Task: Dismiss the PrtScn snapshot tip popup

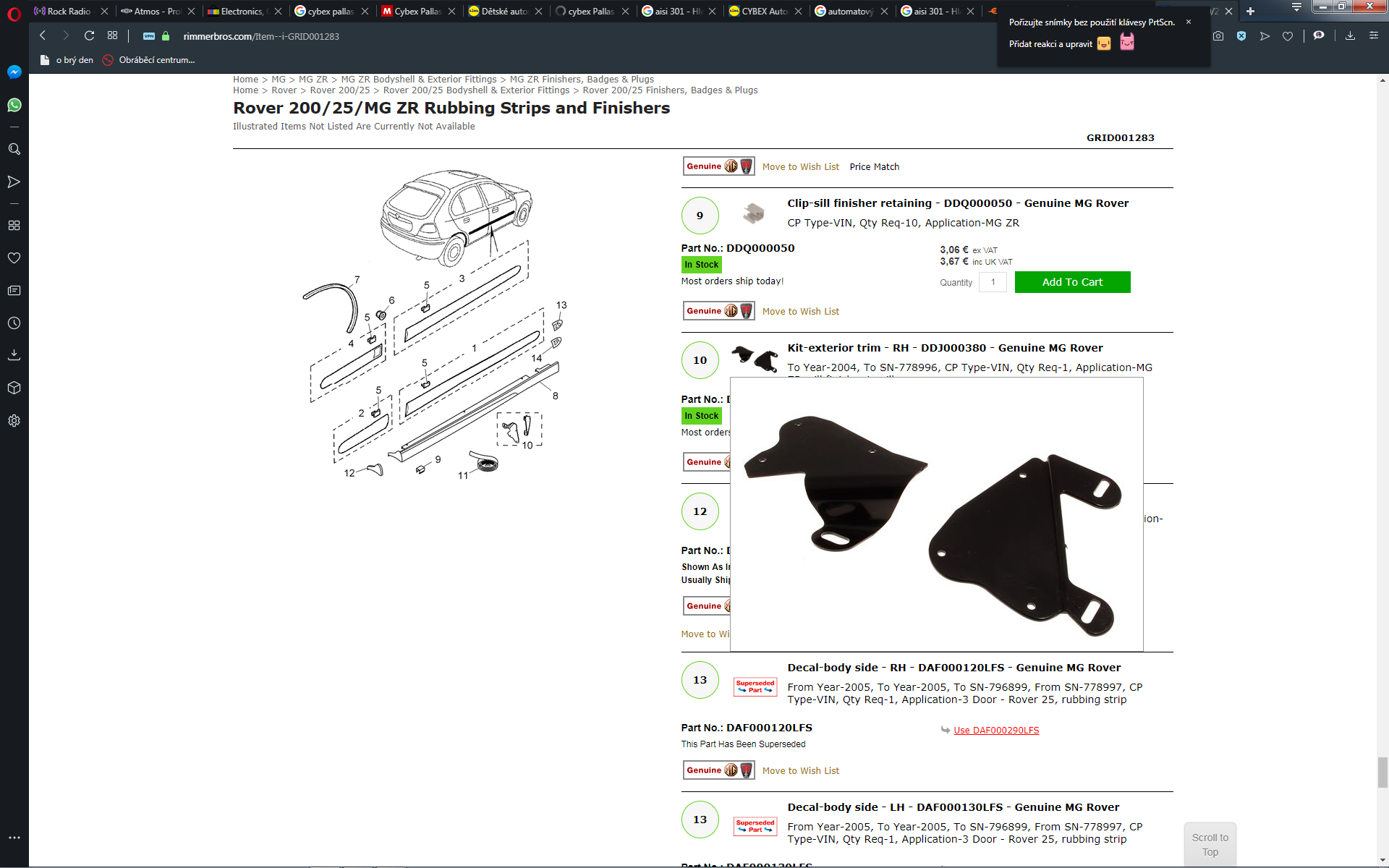Action: click(1189, 22)
